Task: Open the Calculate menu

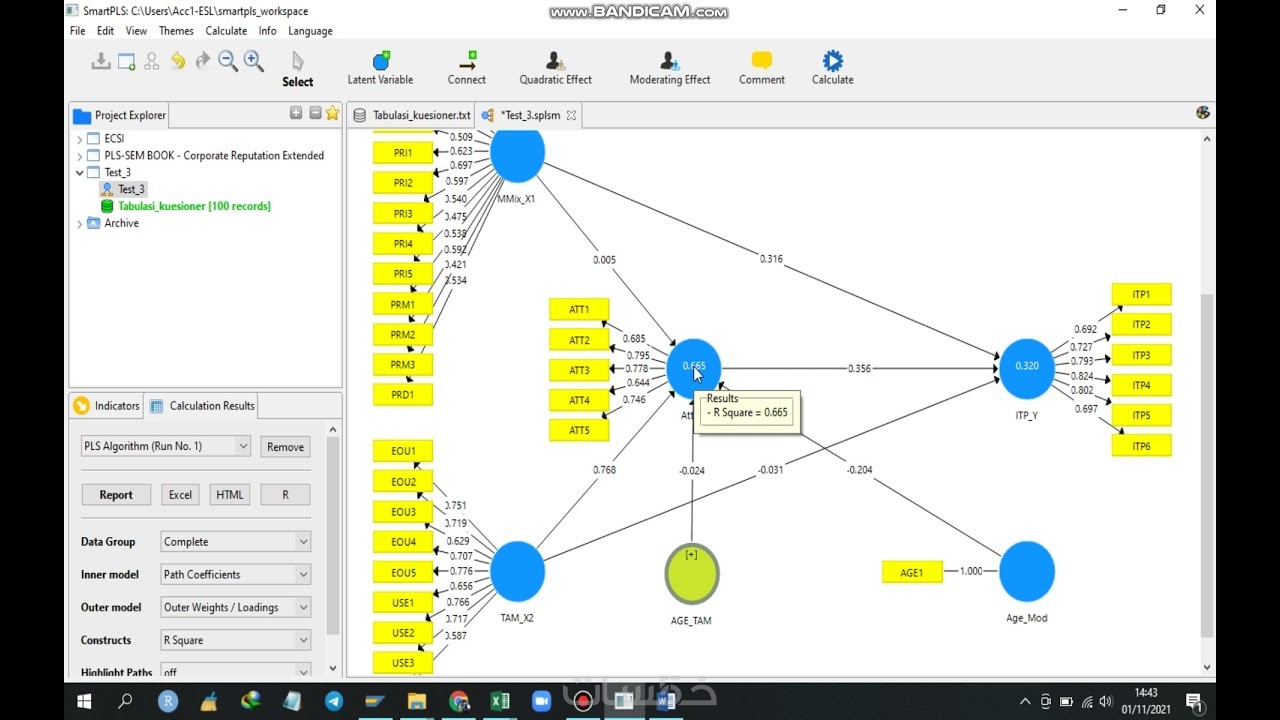Action: click(x=226, y=31)
